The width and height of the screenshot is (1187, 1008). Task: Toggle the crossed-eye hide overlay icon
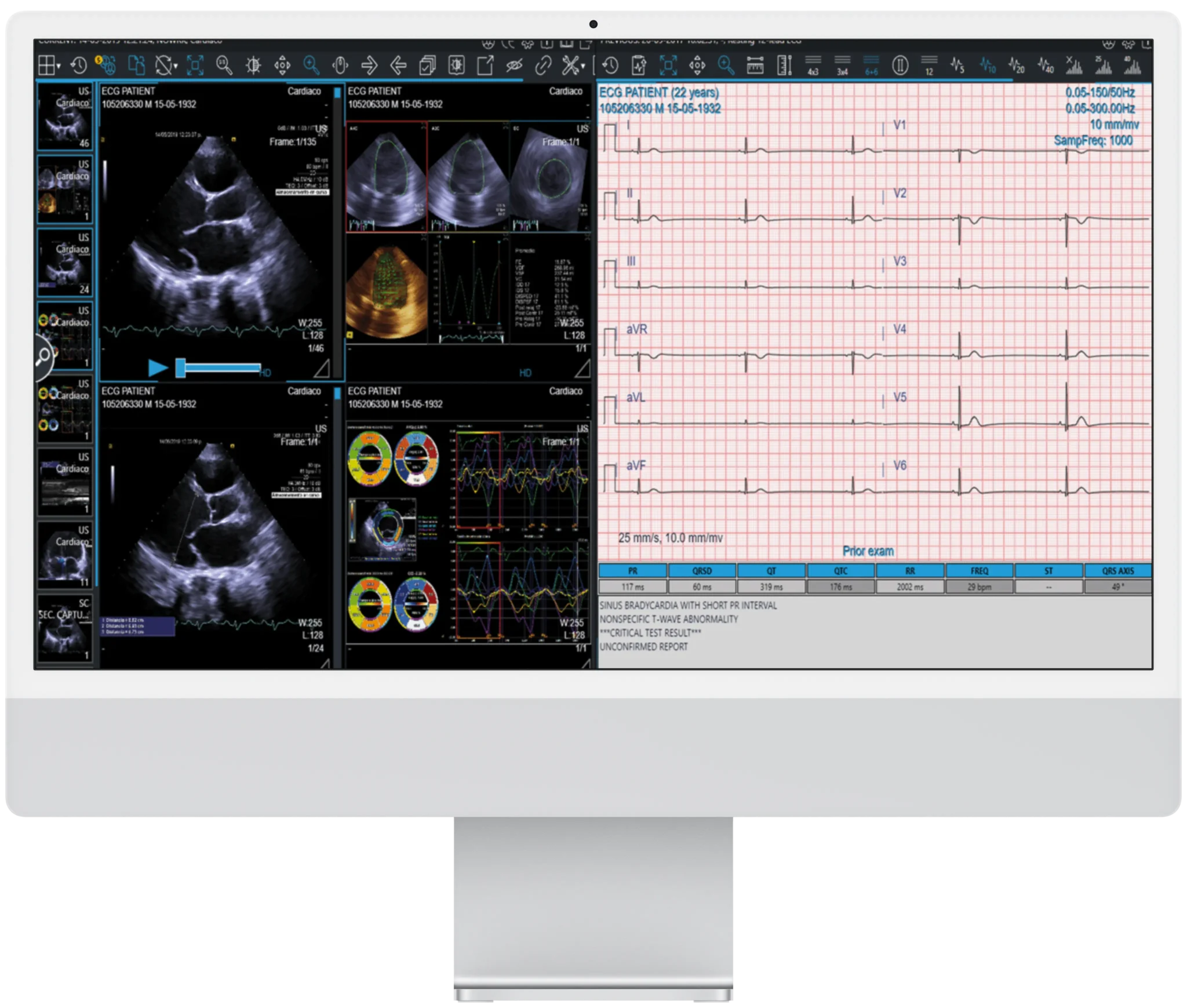514,65
